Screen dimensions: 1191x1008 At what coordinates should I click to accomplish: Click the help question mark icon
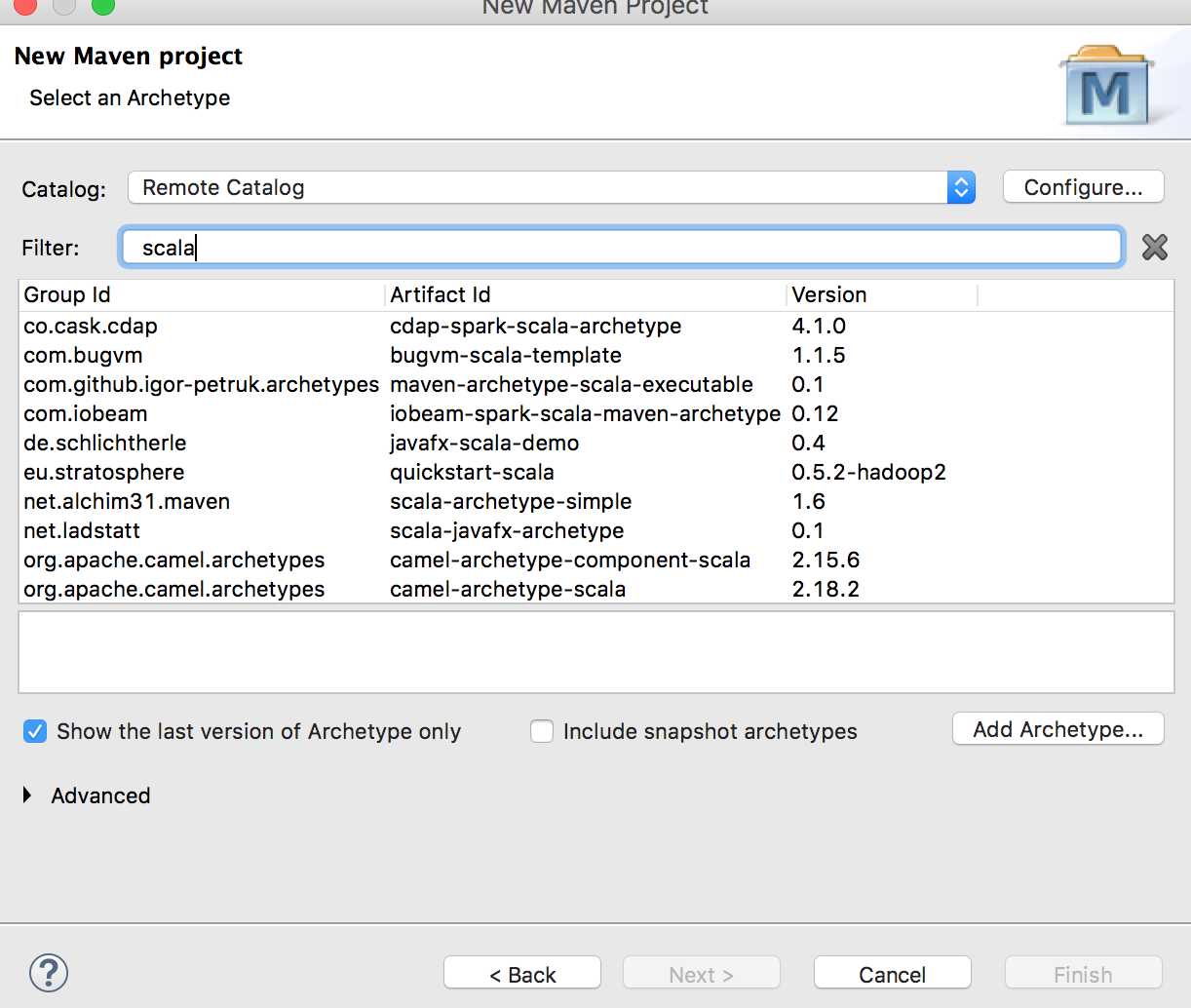click(x=49, y=973)
